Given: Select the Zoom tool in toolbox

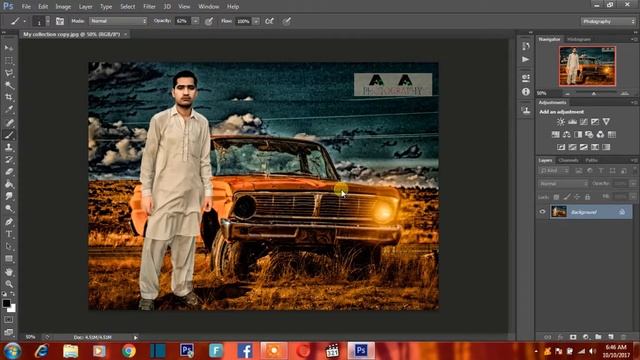Looking at the screenshot, I should click(9, 284).
